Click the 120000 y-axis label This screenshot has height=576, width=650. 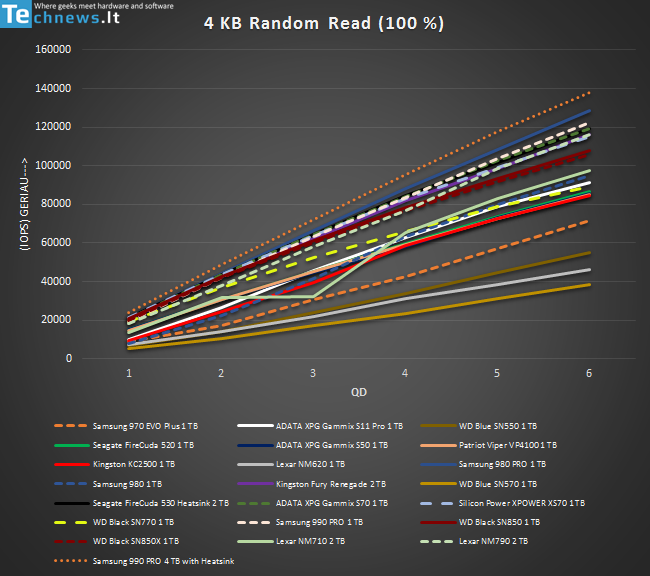(53, 126)
